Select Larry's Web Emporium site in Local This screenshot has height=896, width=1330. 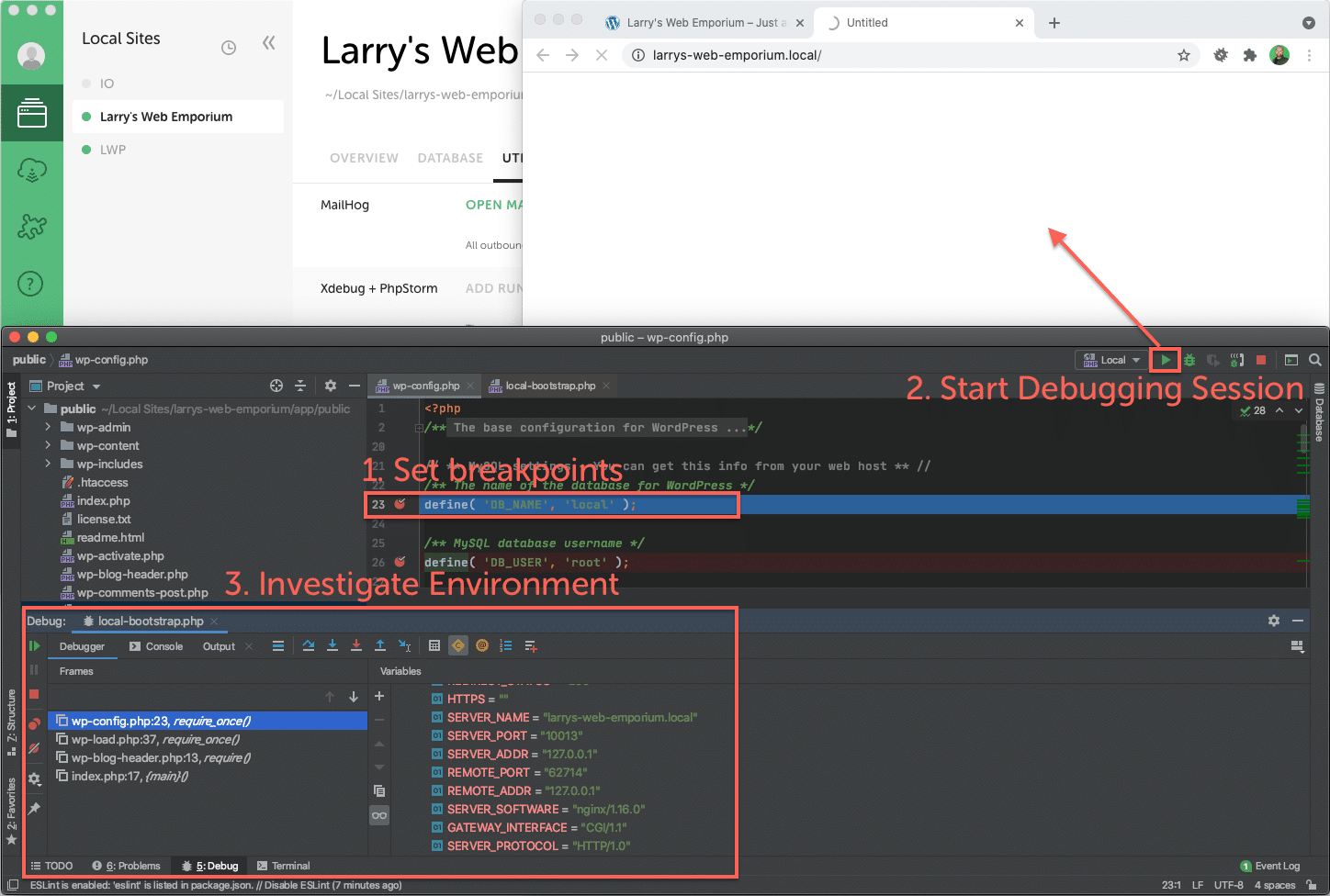click(178, 117)
